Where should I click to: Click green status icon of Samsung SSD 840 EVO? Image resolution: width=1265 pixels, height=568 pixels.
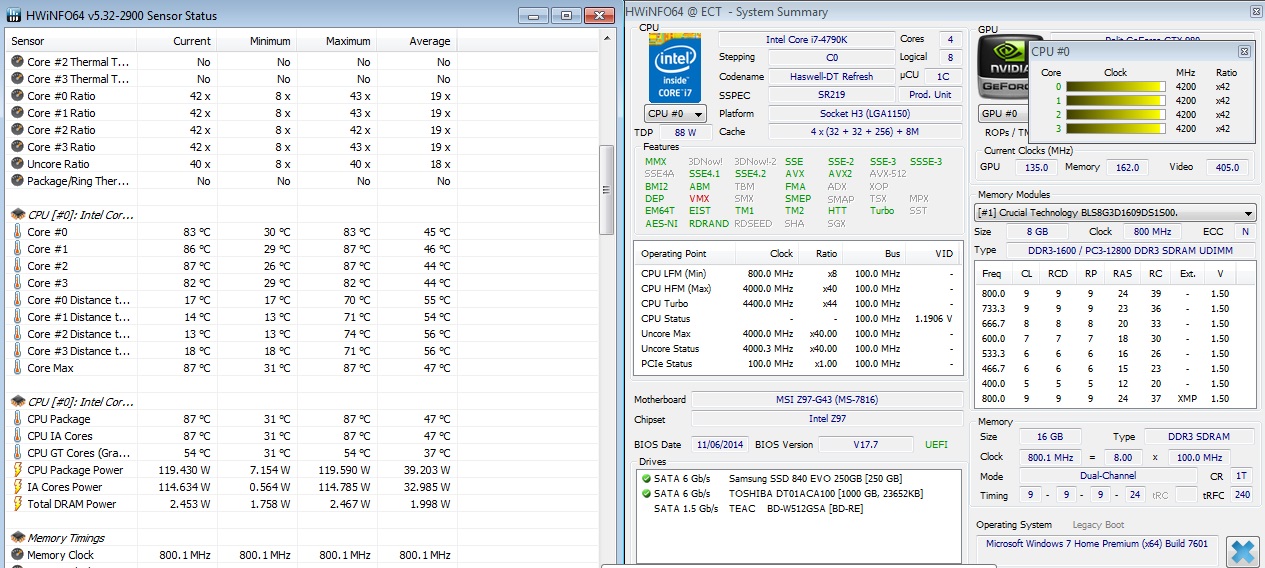click(x=646, y=479)
